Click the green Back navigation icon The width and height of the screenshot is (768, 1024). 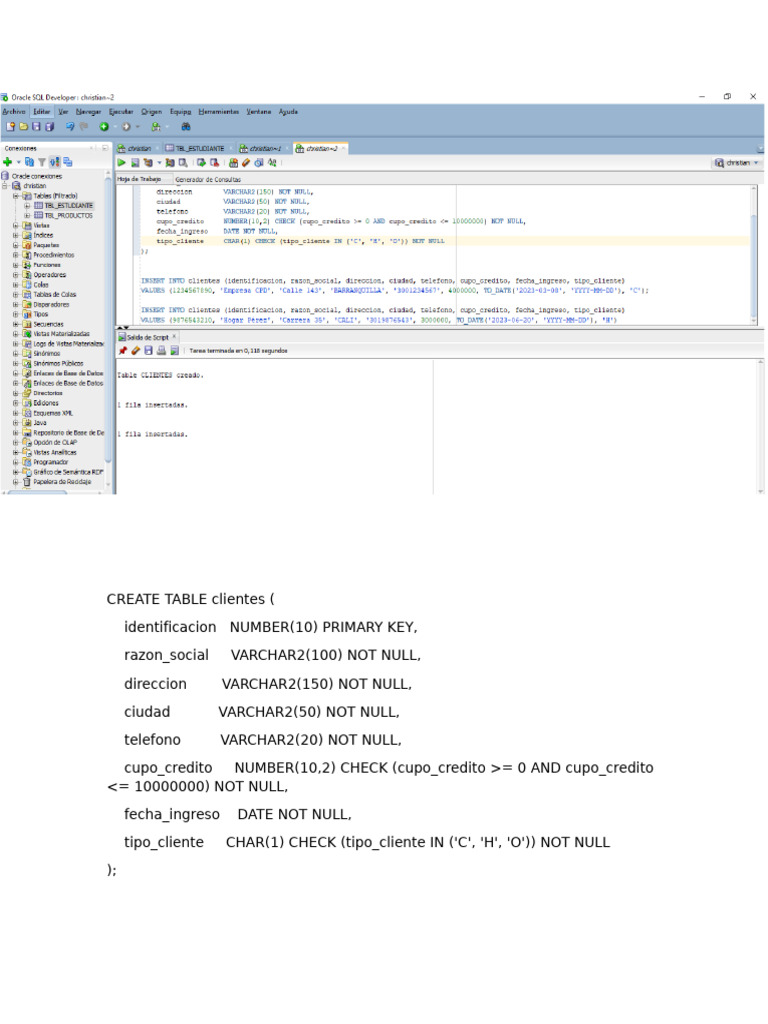(x=104, y=127)
